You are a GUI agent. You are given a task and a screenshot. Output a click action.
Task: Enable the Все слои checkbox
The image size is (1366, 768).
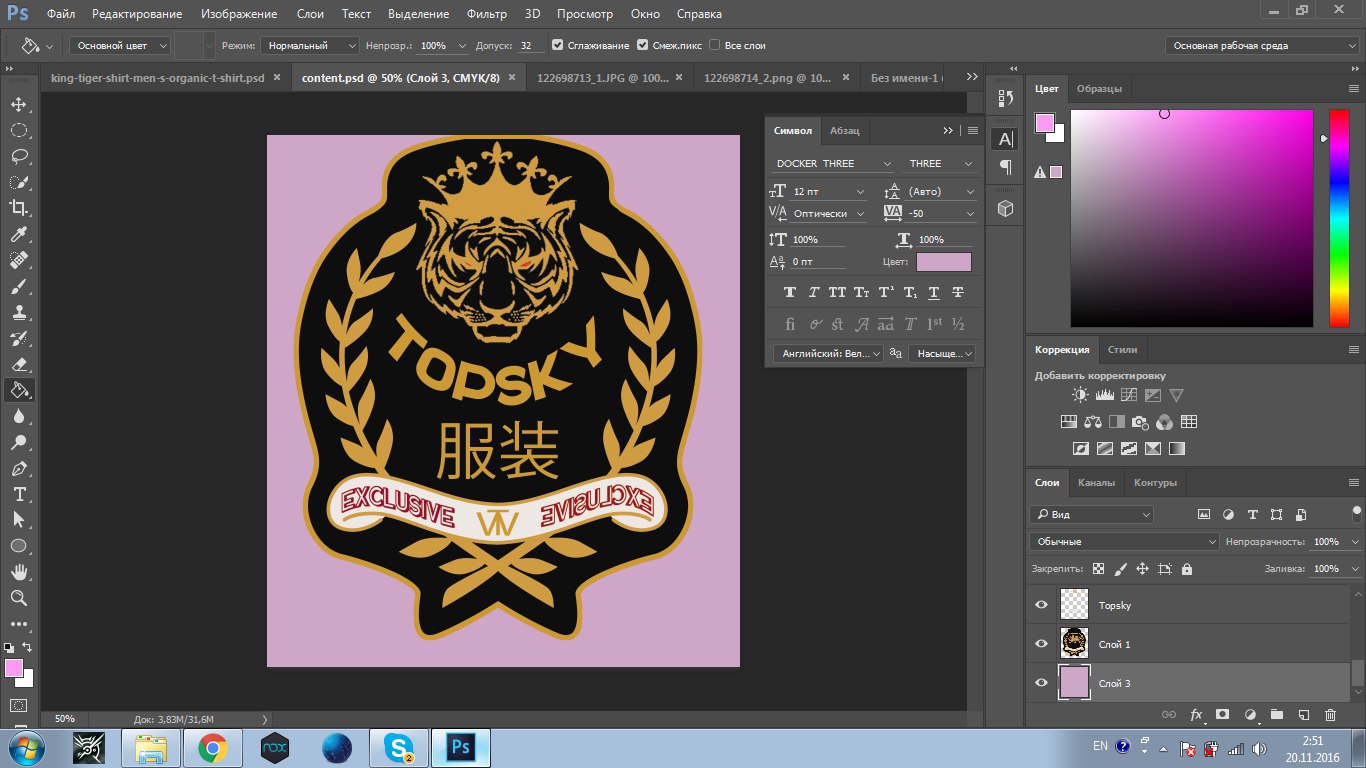714,46
